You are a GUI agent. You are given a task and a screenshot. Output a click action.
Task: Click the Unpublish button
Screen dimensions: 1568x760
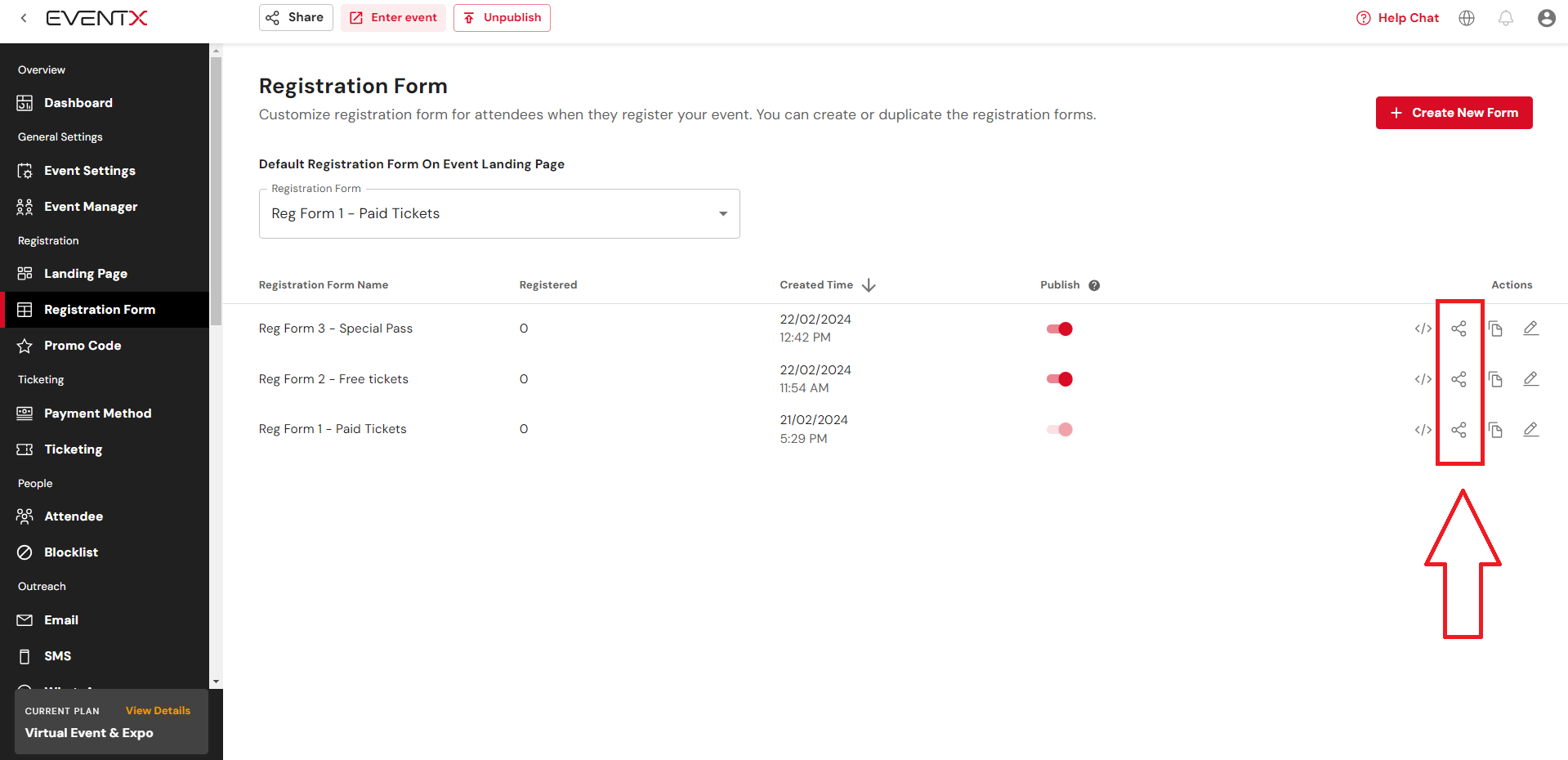(x=502, y=18)
